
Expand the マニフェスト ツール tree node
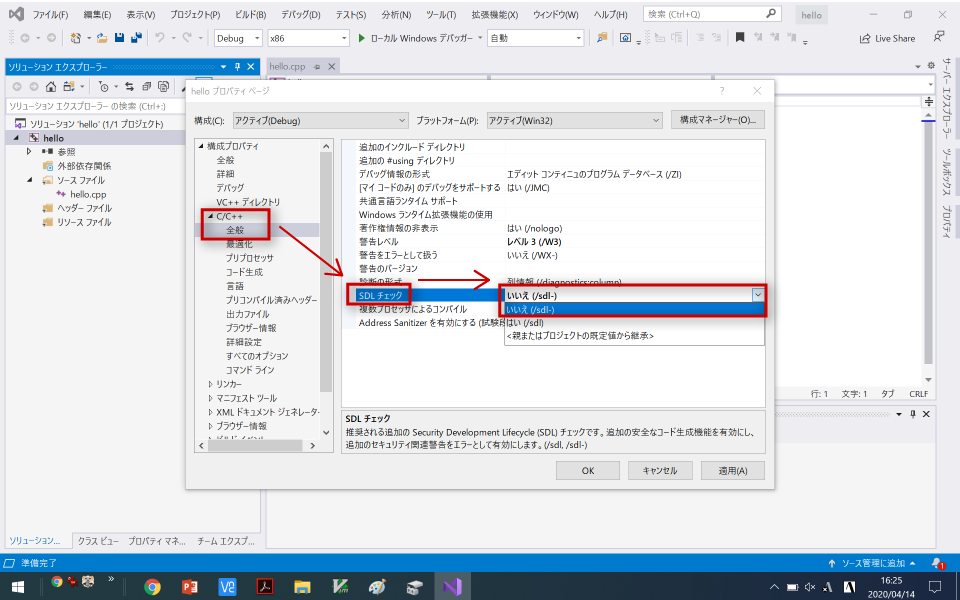[x=210, y=398]
